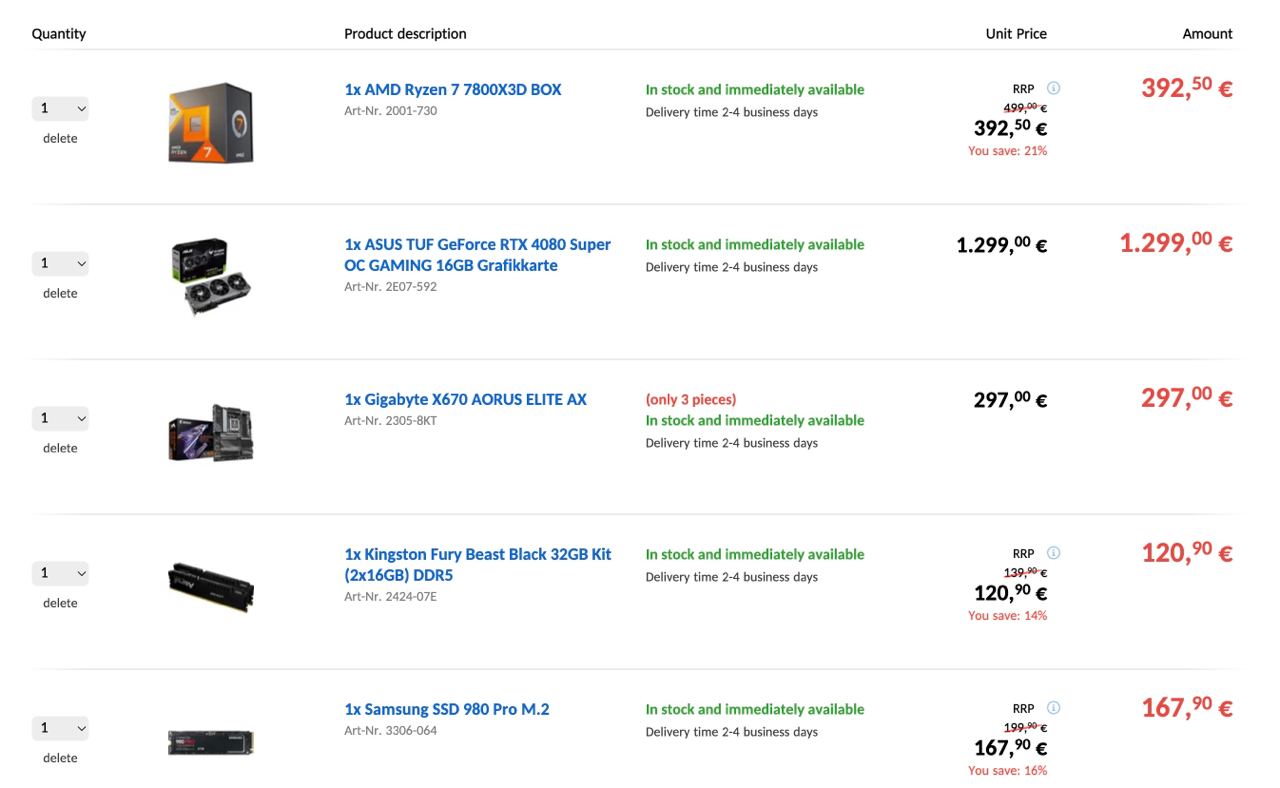The width and height of the screenshot is (1280, 788).
Task: Open Kingston Fury Beast RAM thumbnail
Action: point(211,587)
